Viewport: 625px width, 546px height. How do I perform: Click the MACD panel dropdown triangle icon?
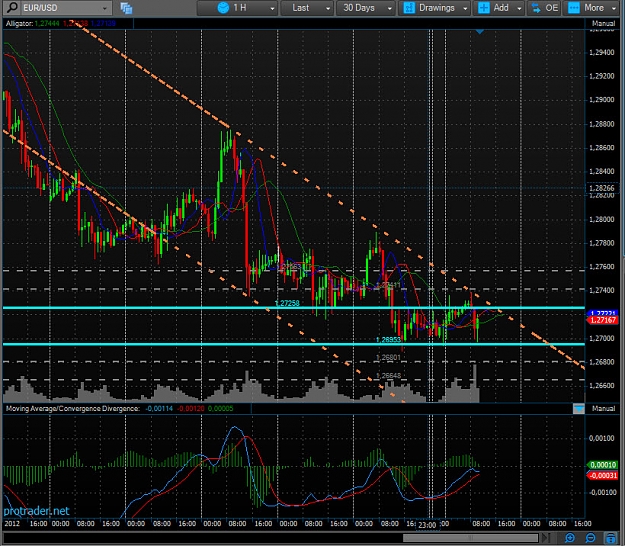click(x=578, y=409)
